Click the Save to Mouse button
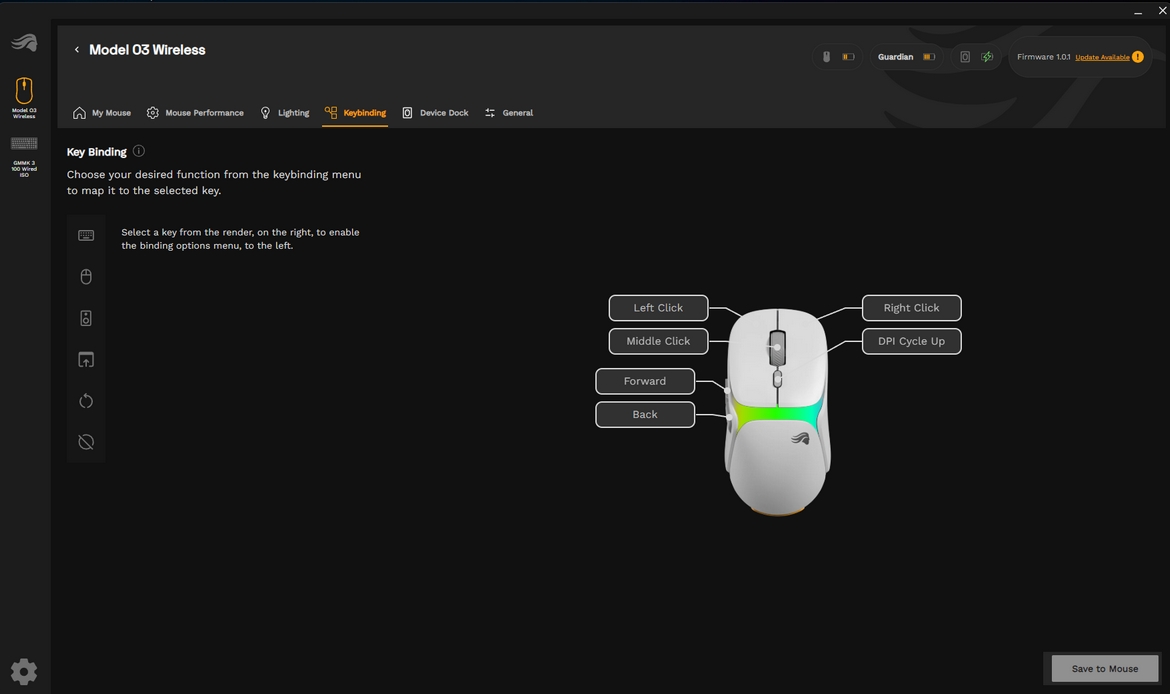Viewport: 1170px width, 694px height. (1104, 669)
